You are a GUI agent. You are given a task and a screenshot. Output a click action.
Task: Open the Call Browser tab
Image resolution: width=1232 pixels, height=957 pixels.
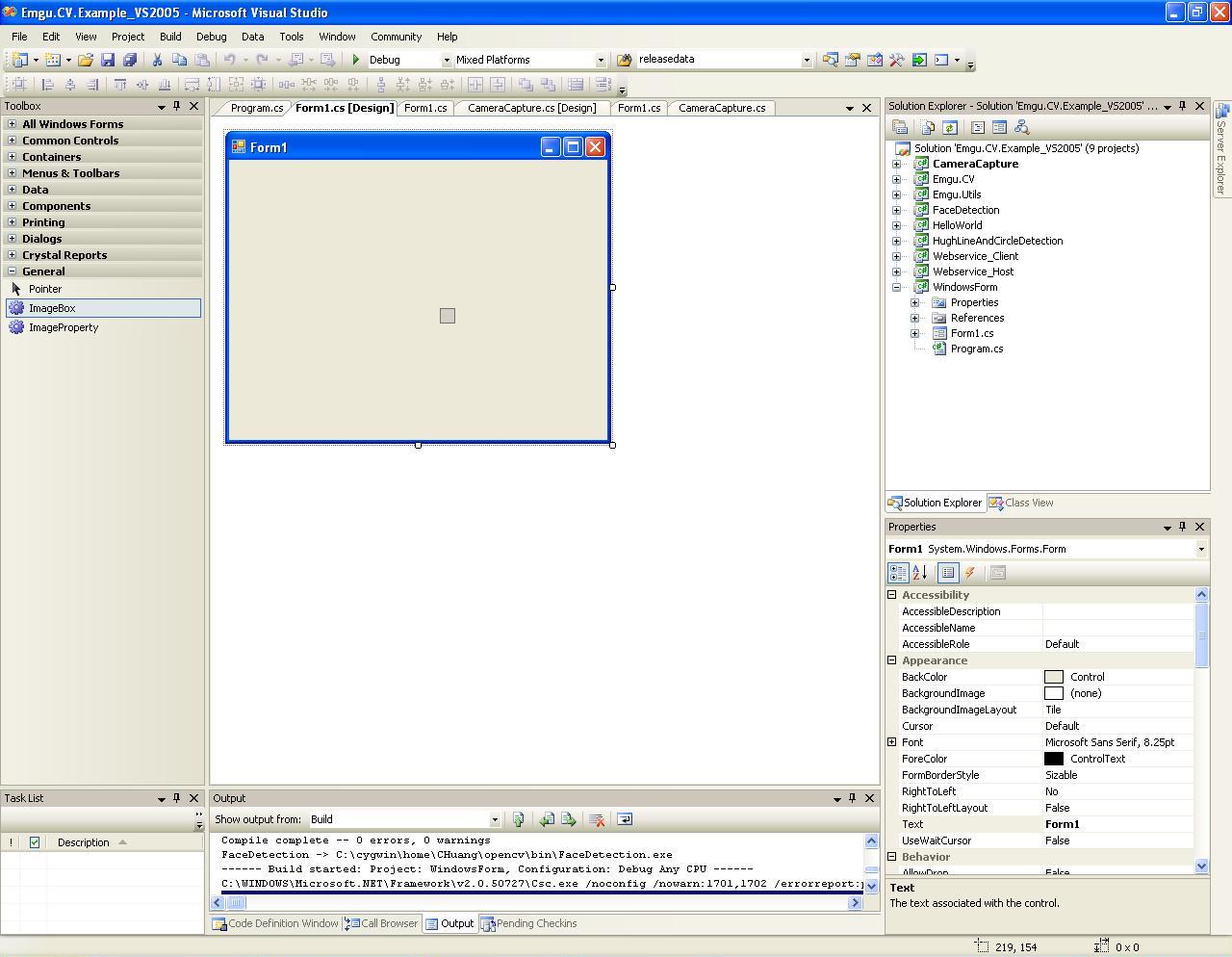point(382,923)
